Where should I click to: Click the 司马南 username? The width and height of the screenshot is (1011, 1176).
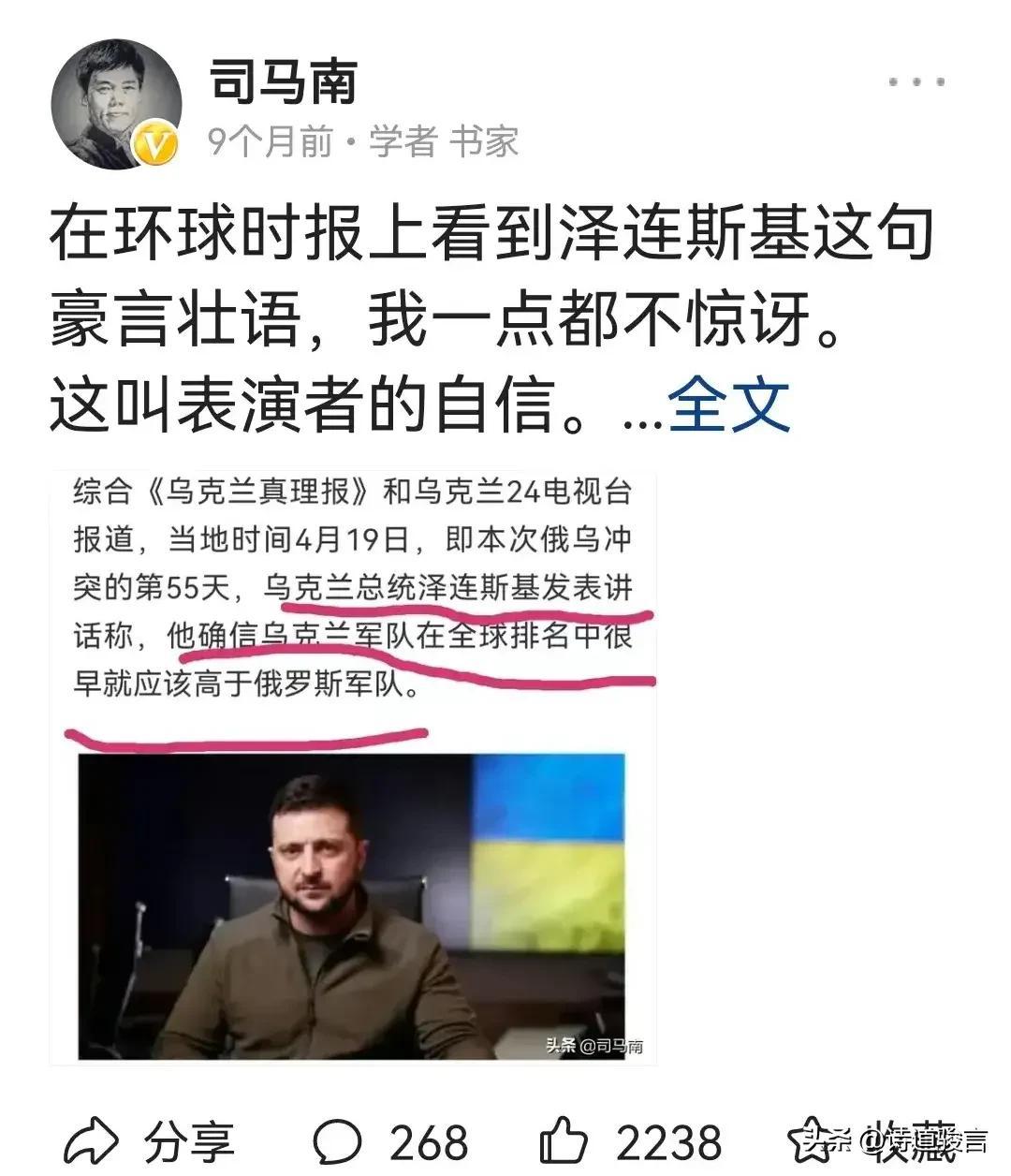click(283, 81)
